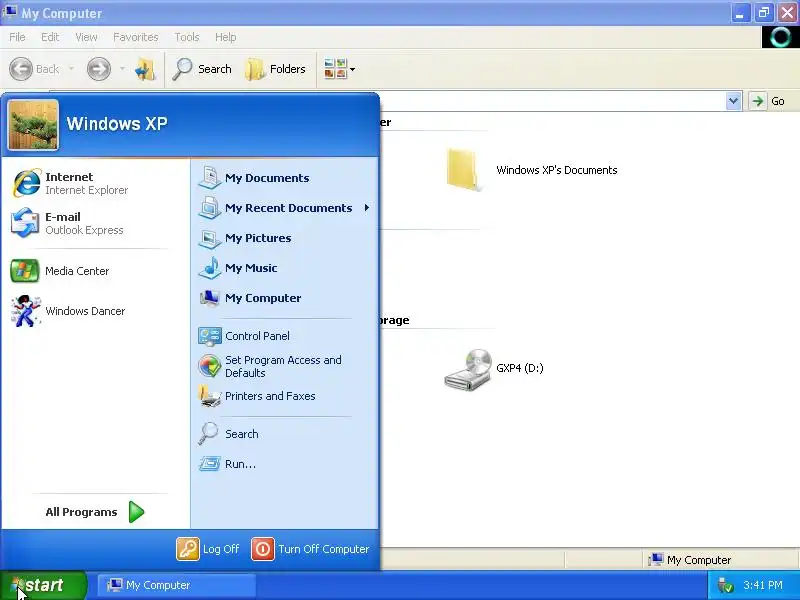
Task: Click the Windows XP user name
Action: (x=117, y=123)
